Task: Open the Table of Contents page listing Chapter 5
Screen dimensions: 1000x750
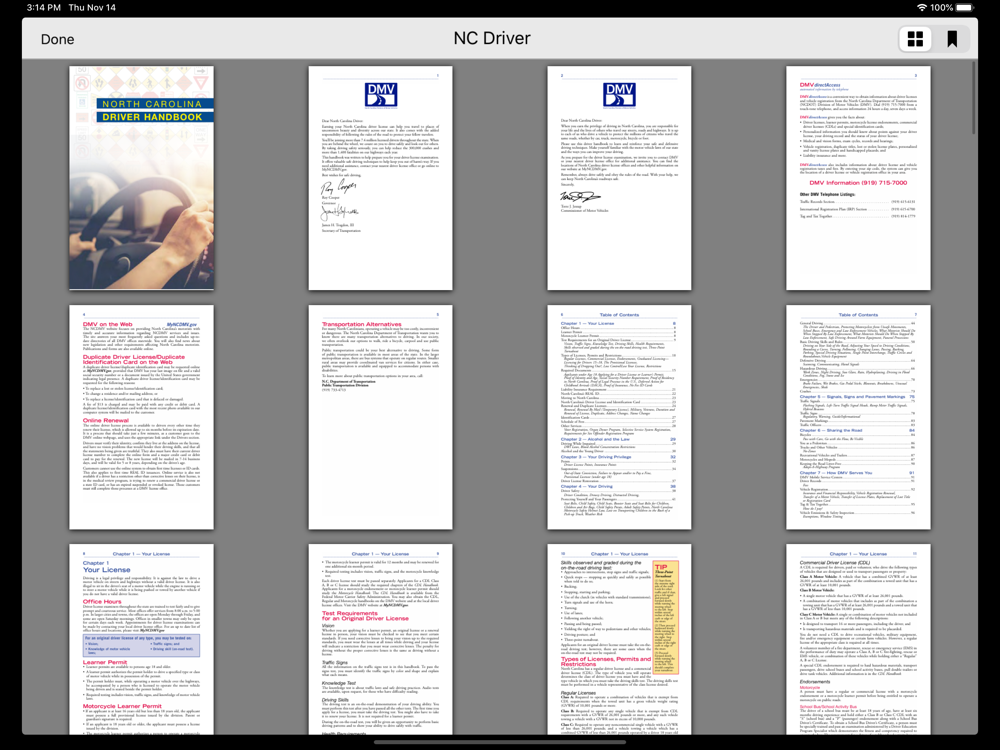Action: [858, 417]
